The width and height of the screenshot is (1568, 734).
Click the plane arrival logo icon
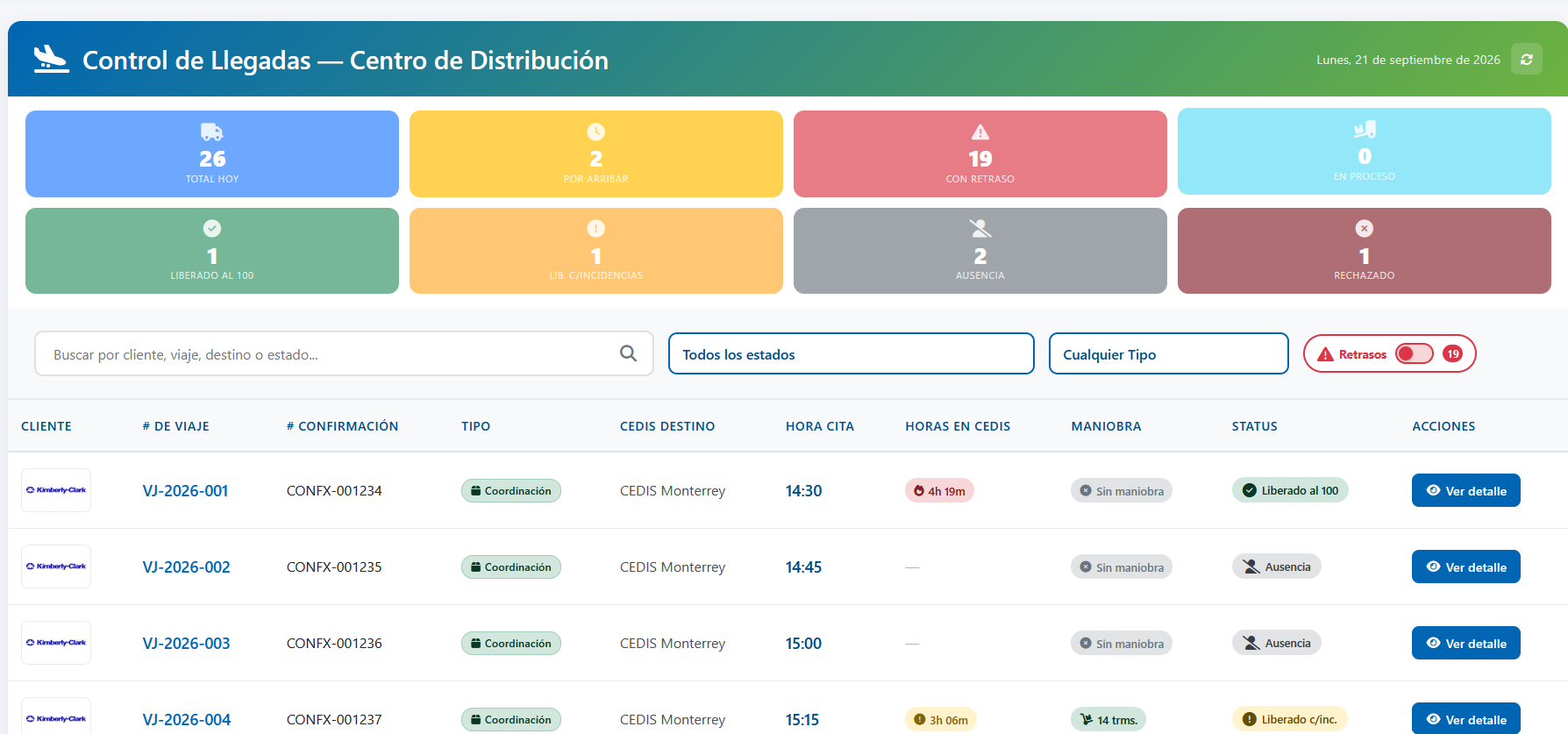(51, 59)
